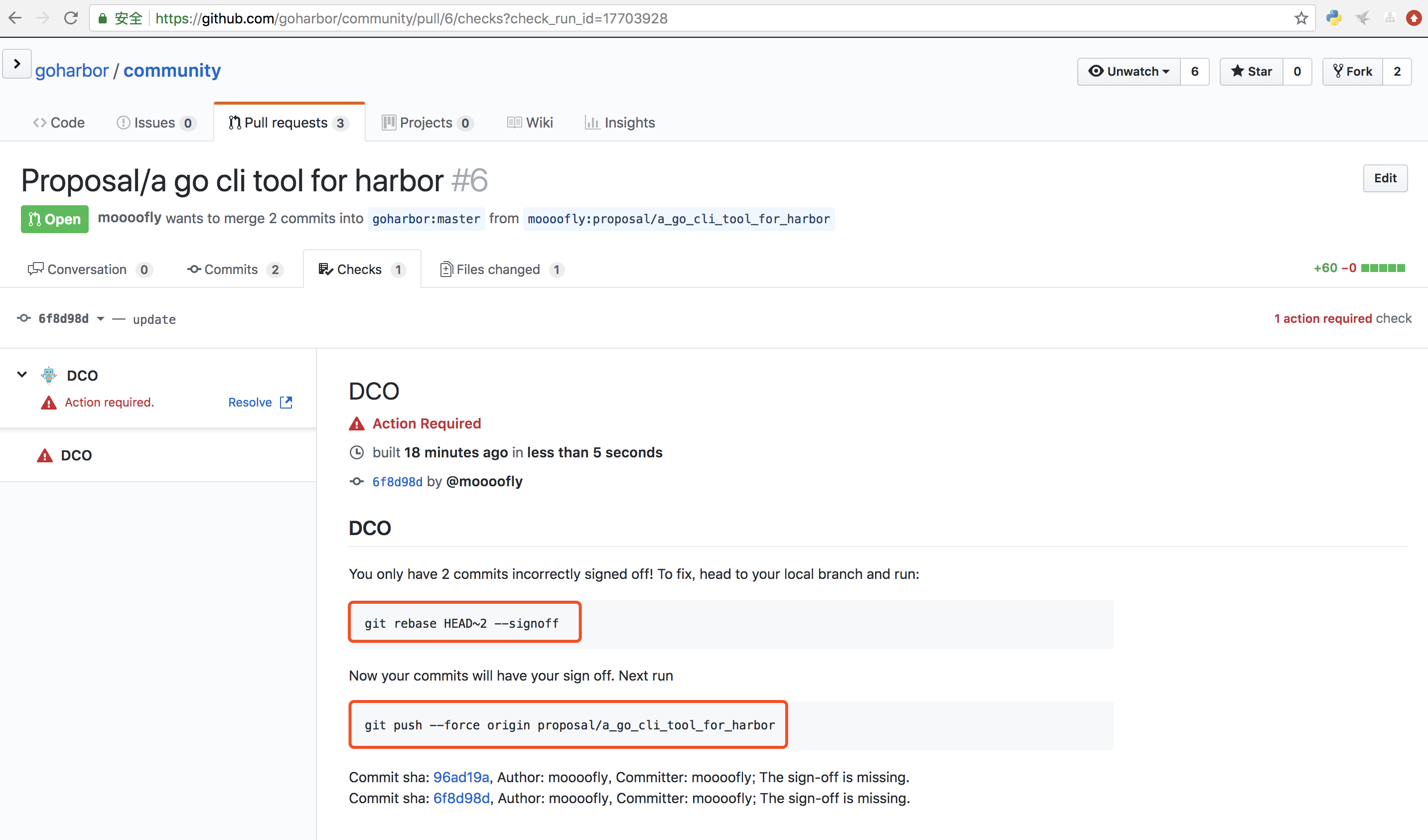This screenshot has height=840, width=1428.
Task: Bookmark page with star icon in address bar
Action: coord(1301,18)
